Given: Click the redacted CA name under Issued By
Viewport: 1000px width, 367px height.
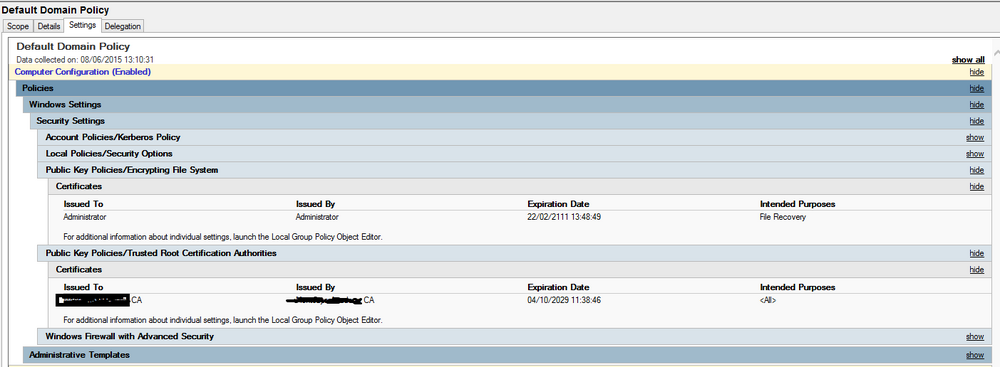Looking at the screenshot, I should (x=330, y=299).
